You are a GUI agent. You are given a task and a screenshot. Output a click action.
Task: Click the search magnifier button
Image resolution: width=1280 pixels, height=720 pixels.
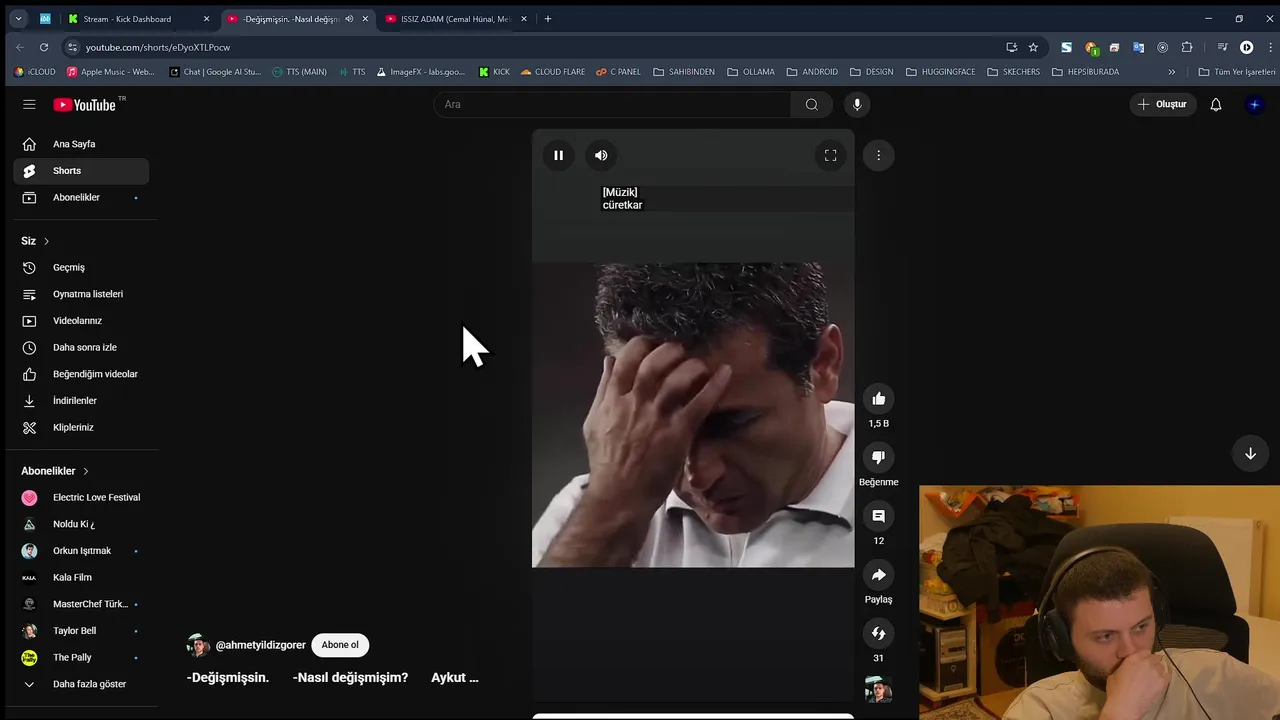pyautogui.click(x=811, y=104)
